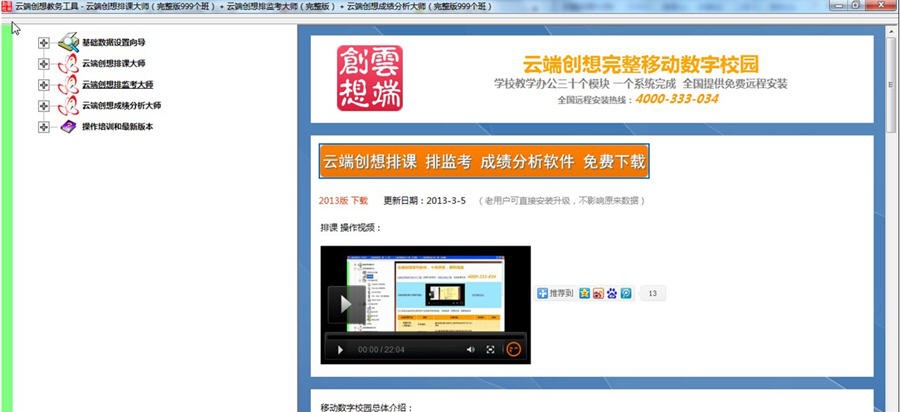The image size is (900, 412).
Task: Click the video time 00:00 / 22:04
Action: (x=381, y=349)
